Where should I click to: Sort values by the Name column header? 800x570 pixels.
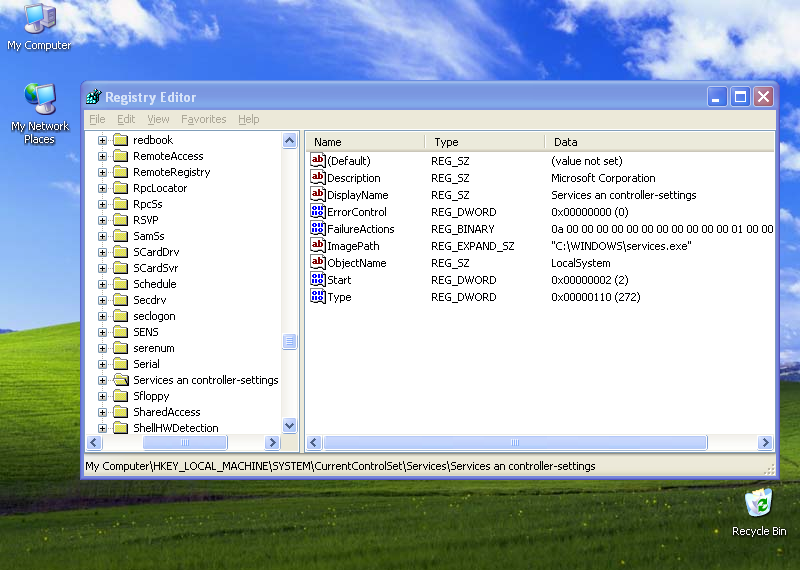click(x=365, y=142)
